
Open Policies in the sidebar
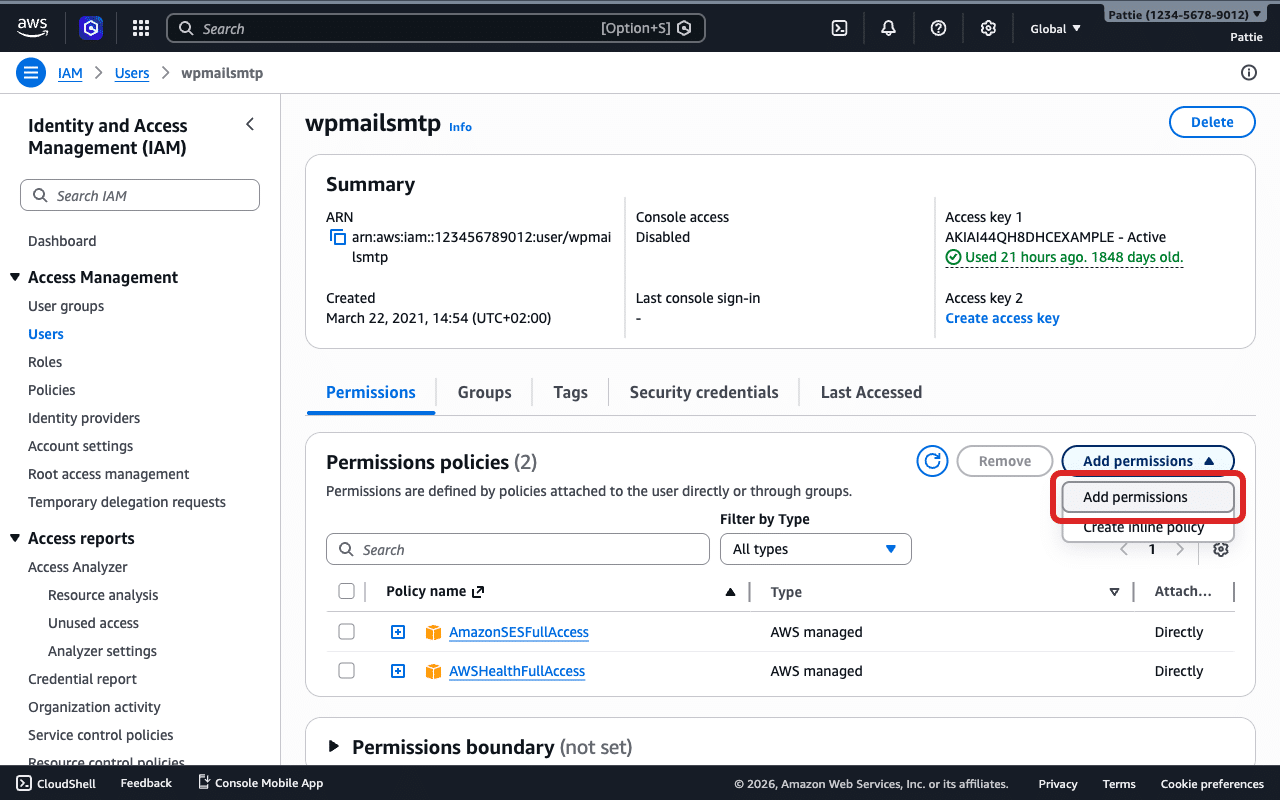52,390
